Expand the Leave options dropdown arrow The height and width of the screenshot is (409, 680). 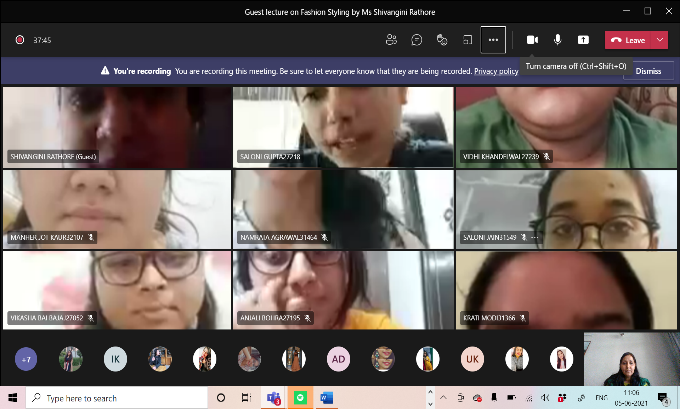661,40
